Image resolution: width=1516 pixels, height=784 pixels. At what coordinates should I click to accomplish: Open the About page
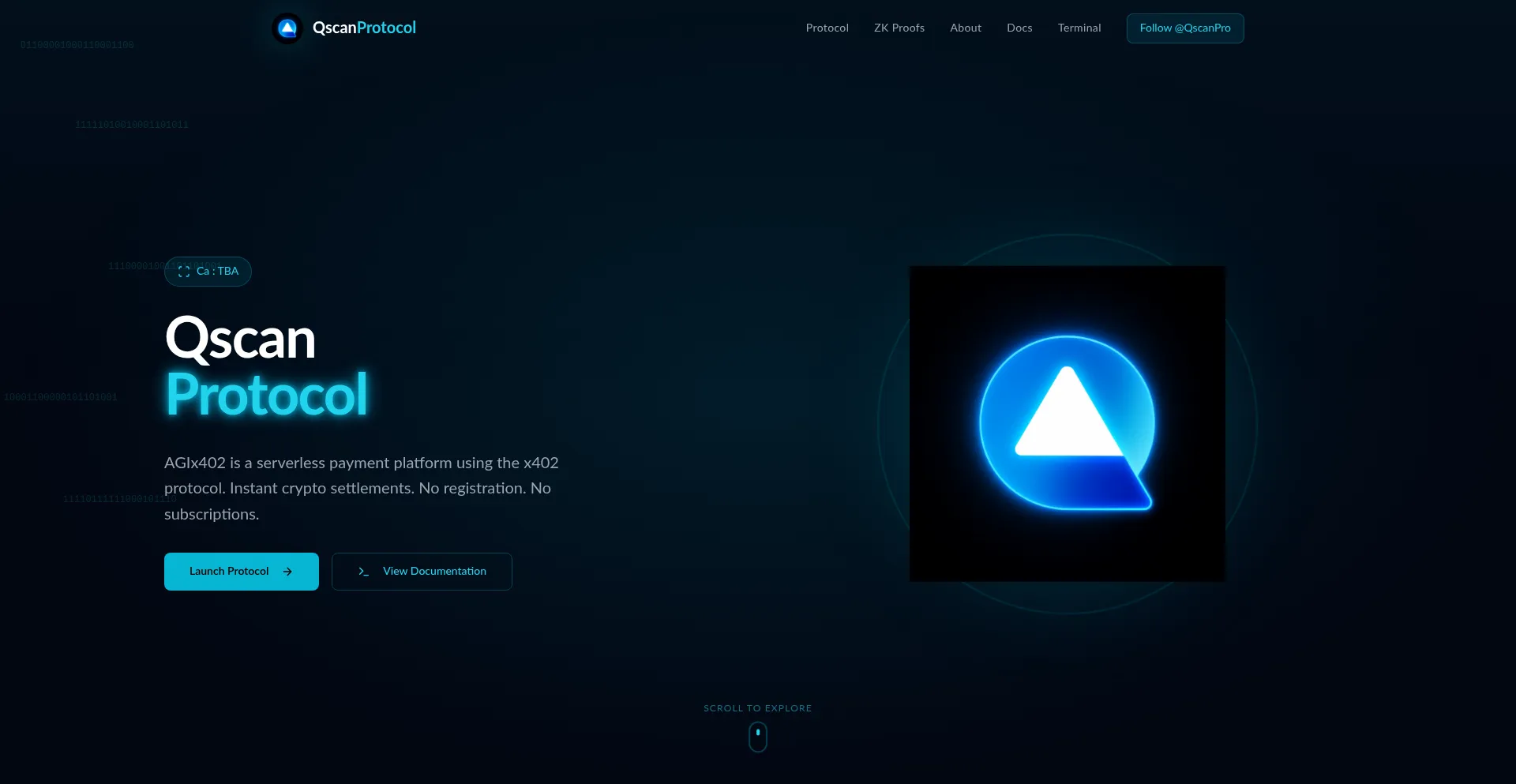click(x=965, y=28)
